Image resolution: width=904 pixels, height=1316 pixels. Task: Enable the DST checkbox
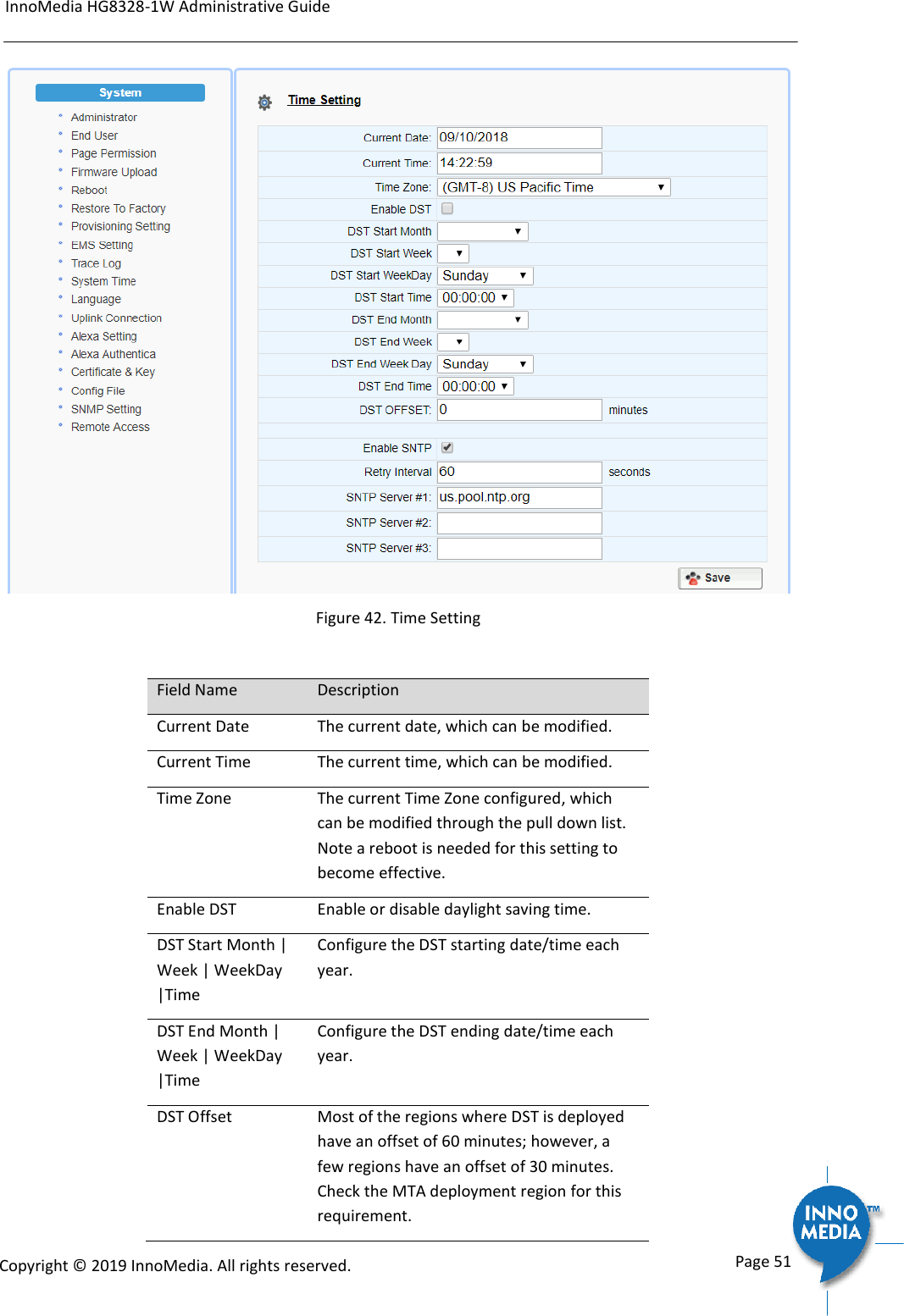446,208
